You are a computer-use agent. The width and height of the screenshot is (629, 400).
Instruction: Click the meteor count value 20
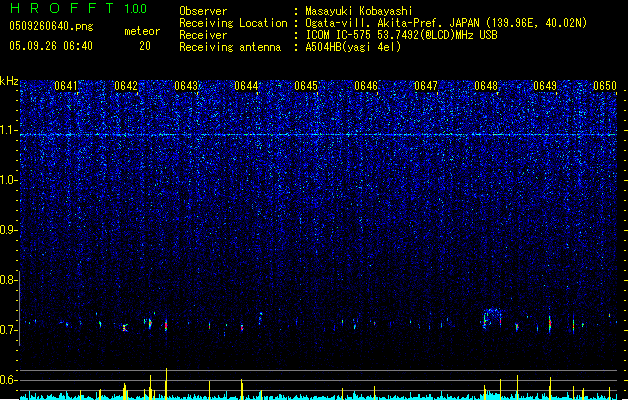pyautogui.click(x=145, y=46)
